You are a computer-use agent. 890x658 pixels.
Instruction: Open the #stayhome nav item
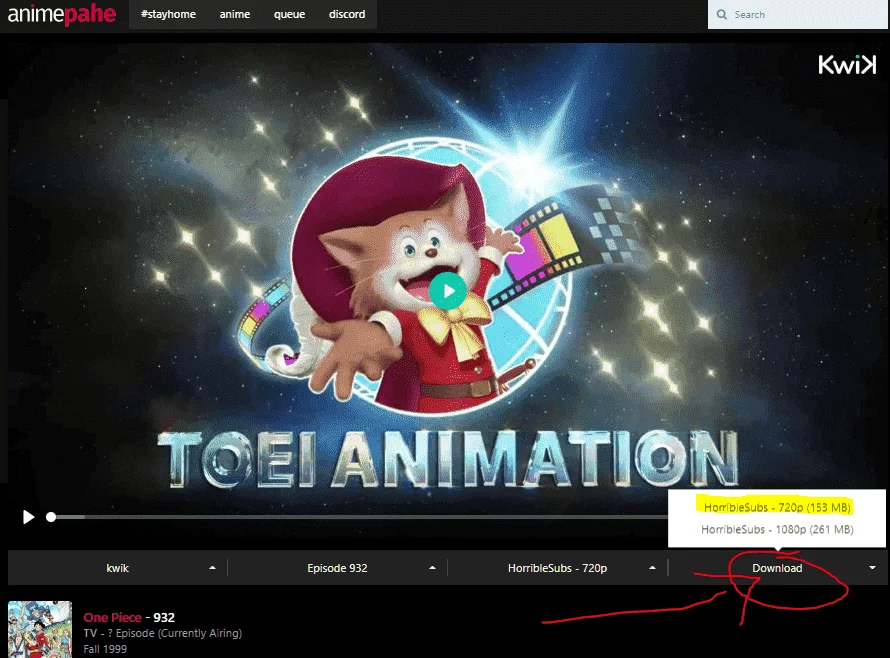pyautogui.click(x=168, y=14)
